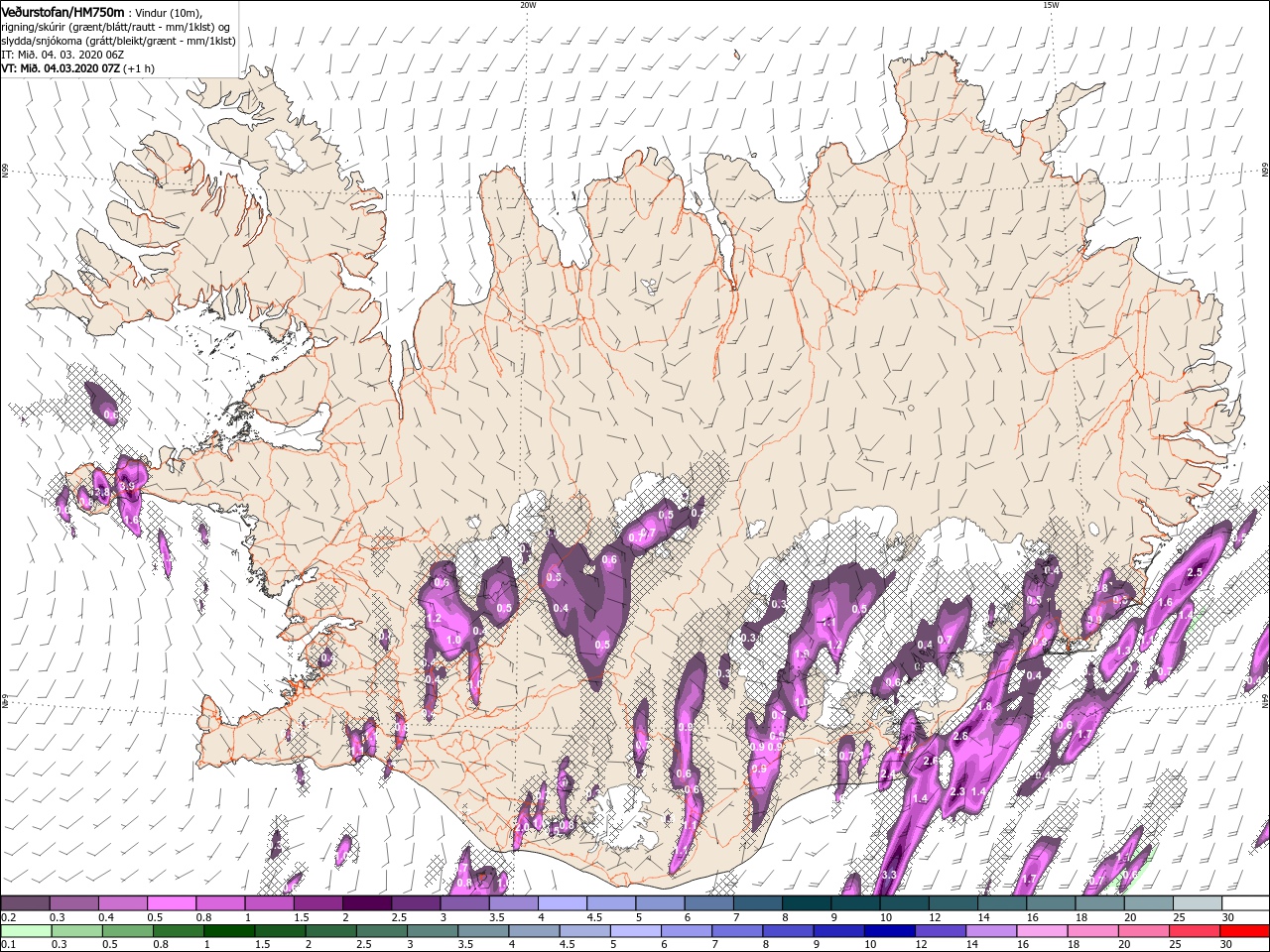Select the 14–16 lilac lower legend swatch
The height and width of the screenshot is (952, 1270).
pos(990,931)
